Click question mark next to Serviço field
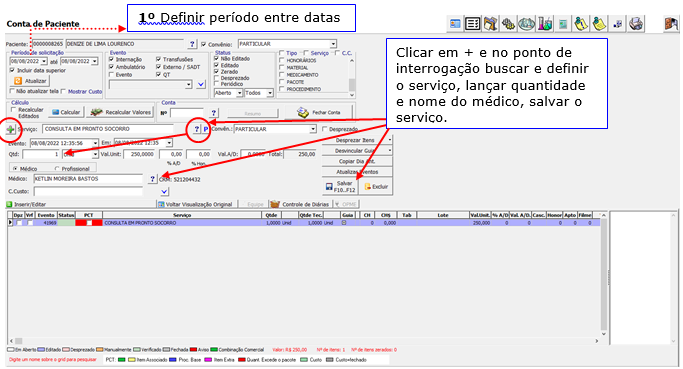Screen dimensions: 683x369 (196, 129)
